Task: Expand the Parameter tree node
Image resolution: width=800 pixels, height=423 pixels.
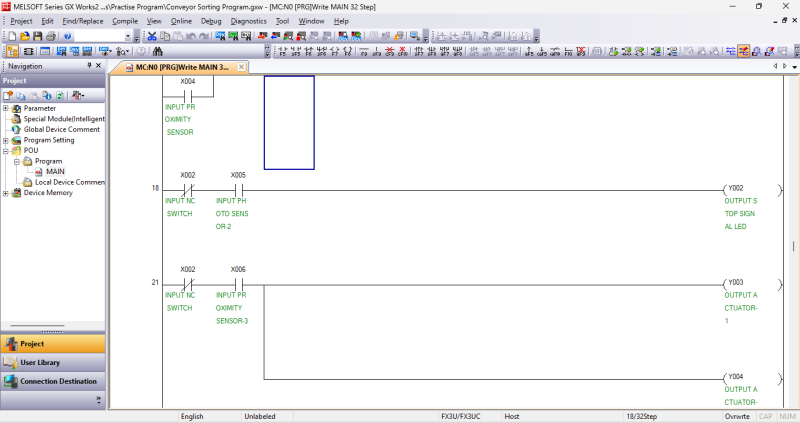Action: (6, 108)
